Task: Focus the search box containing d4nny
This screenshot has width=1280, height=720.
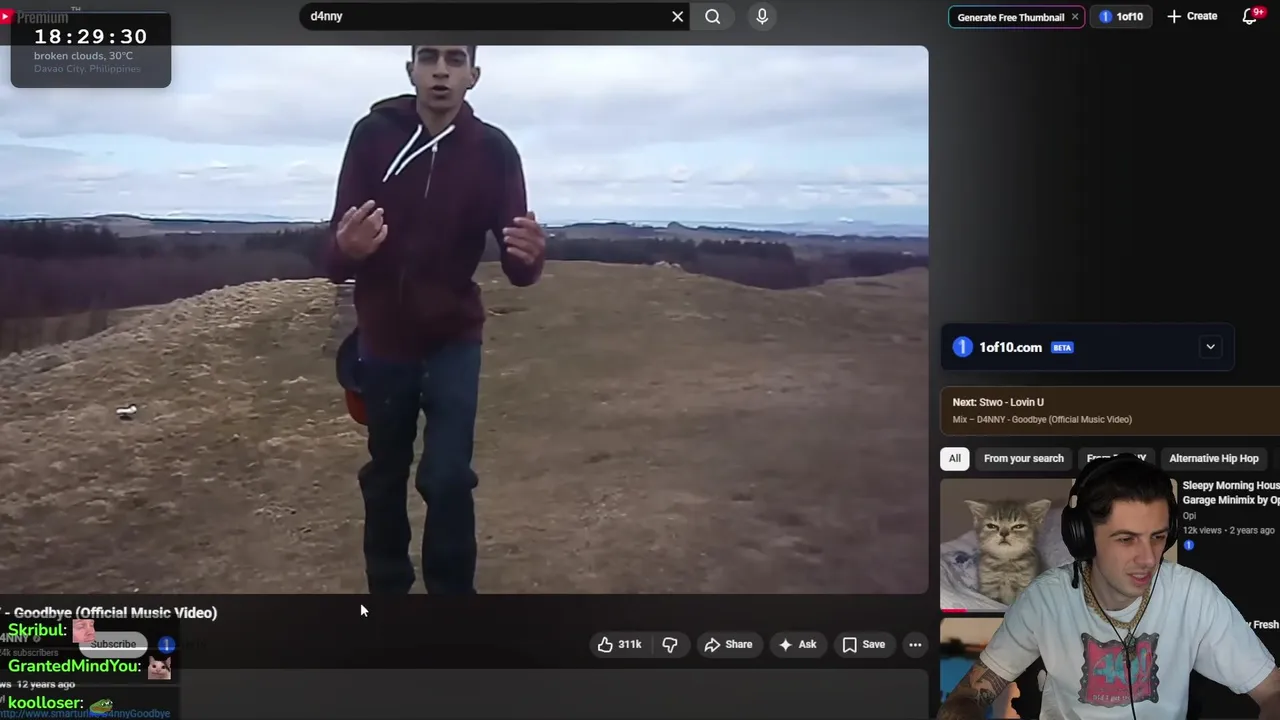Action: 485,16
